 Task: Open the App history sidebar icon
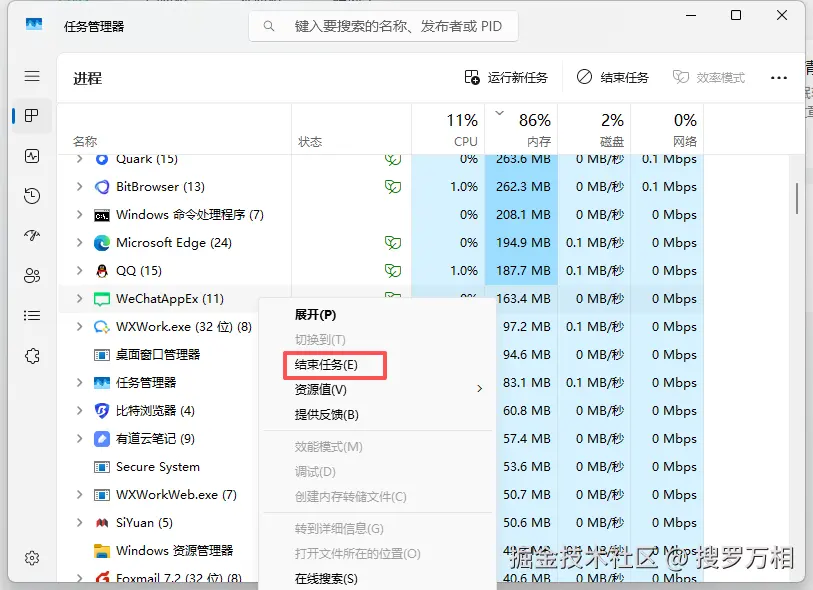32,196
